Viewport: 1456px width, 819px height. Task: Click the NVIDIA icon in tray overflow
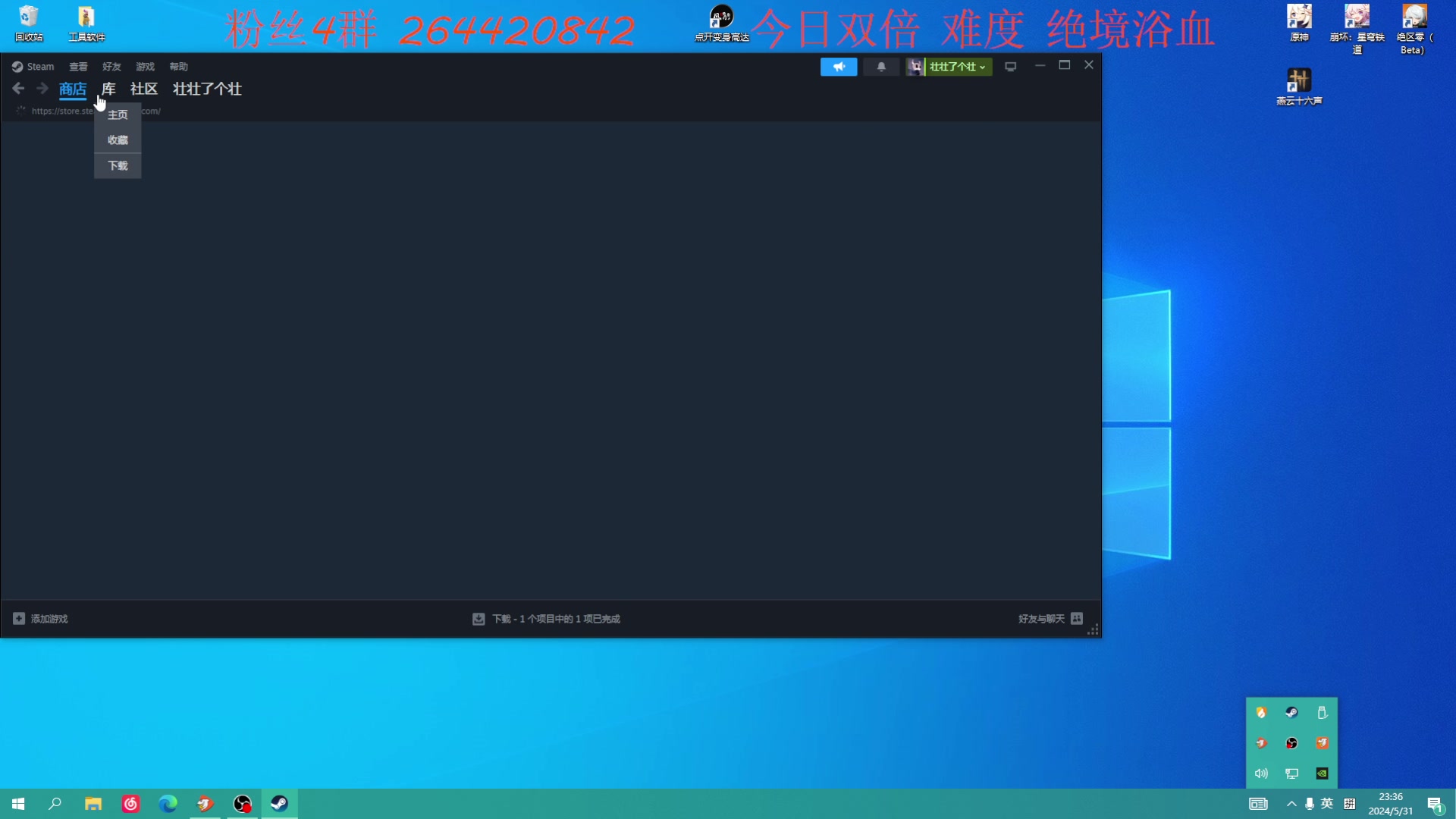[x=1322, y=773]
